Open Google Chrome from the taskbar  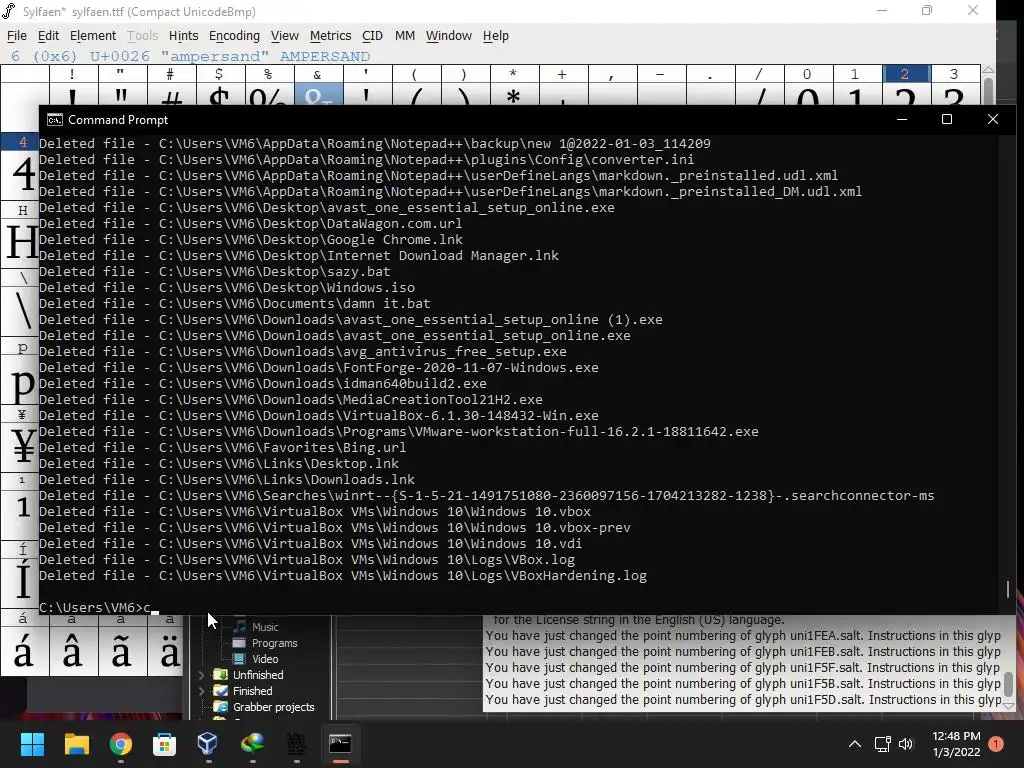tap(121, 744)
